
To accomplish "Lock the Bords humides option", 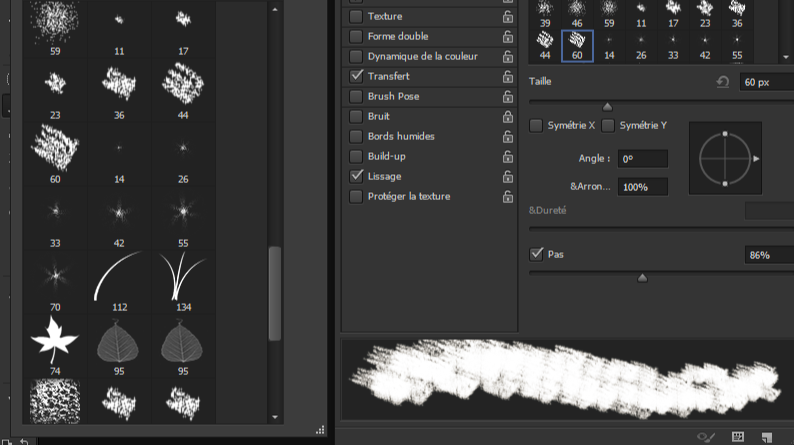I will coord(507,137).
